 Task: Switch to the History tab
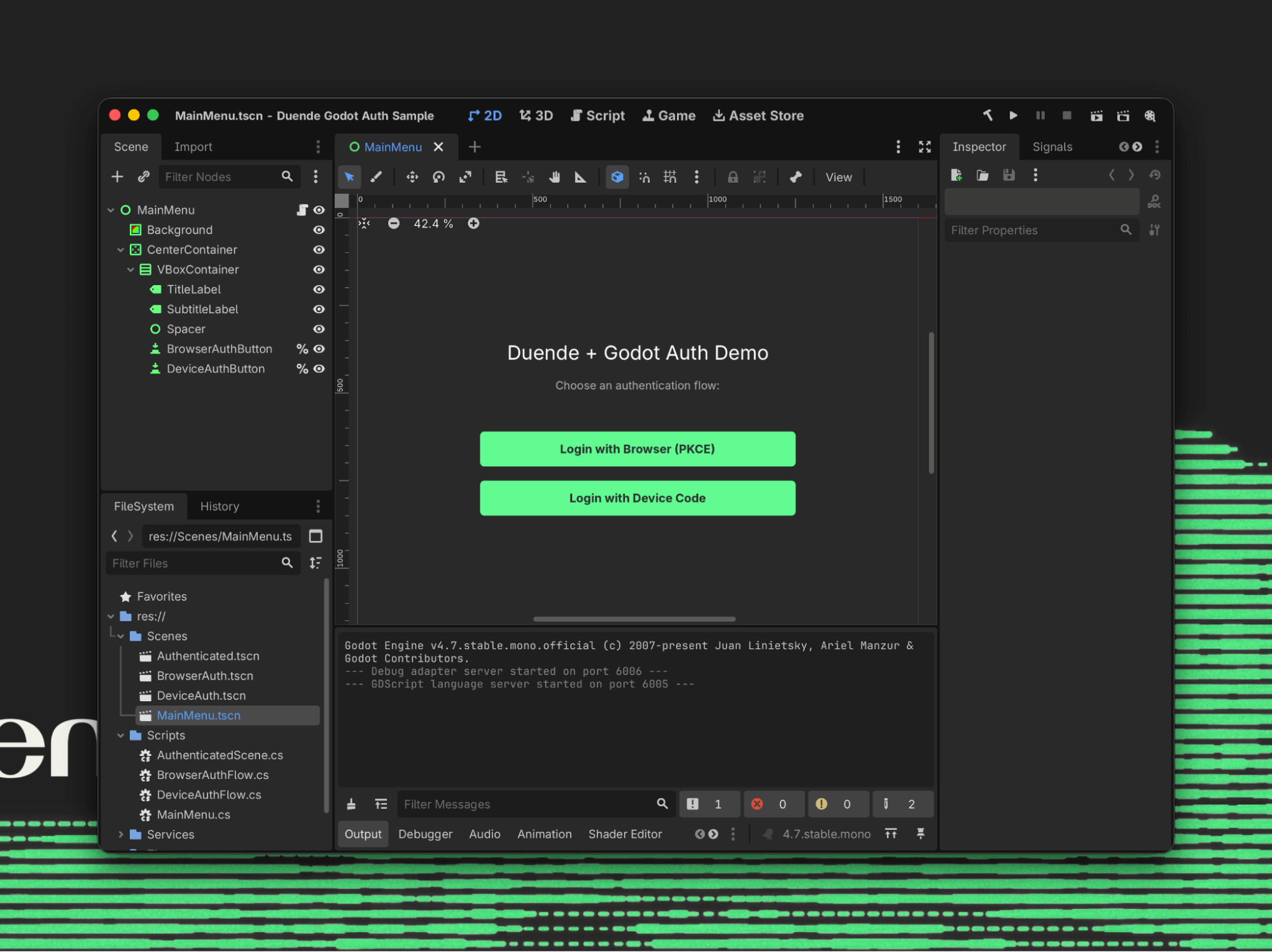pyautogui.click(x=220, y=507)
